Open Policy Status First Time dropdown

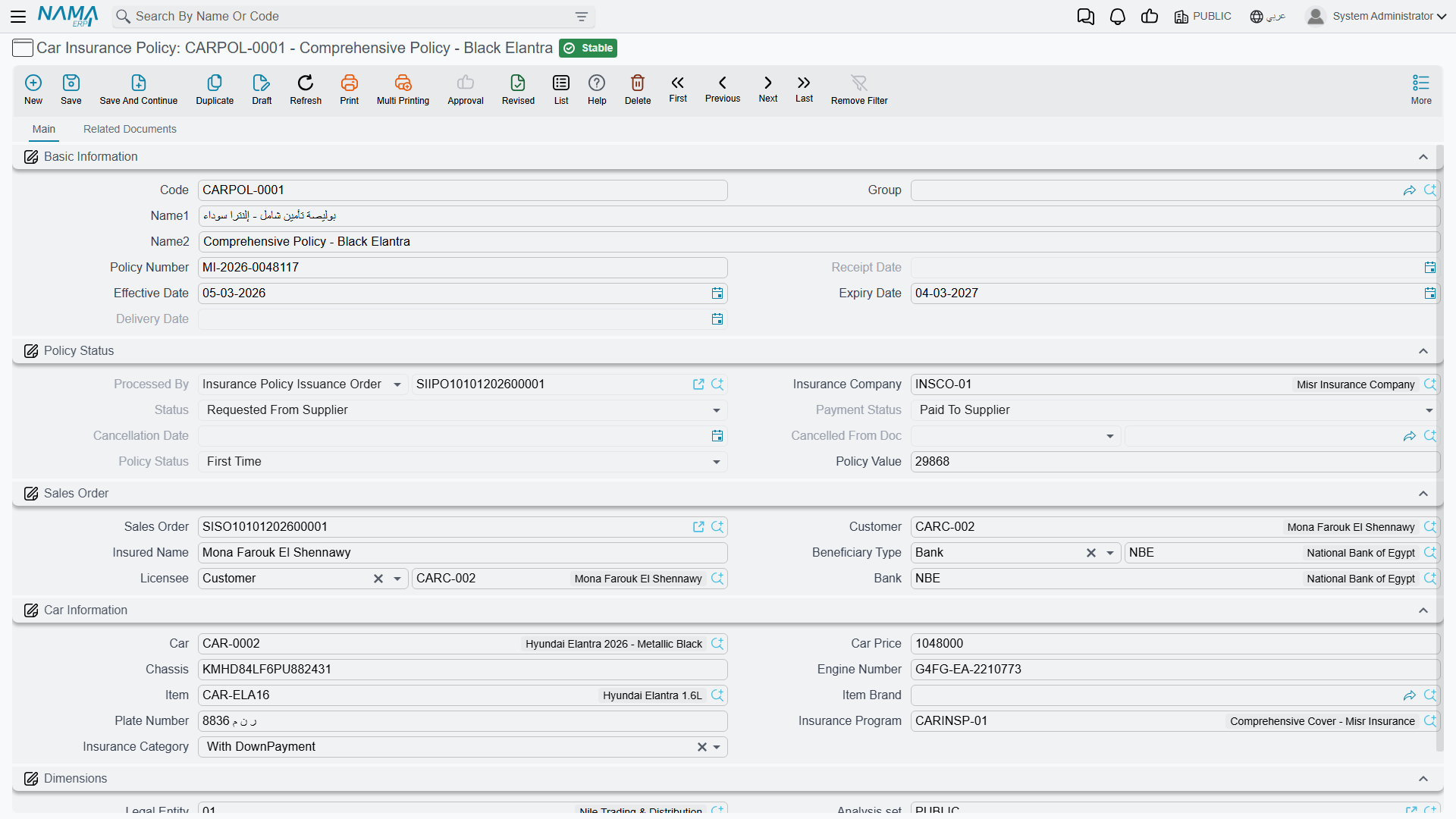[x=717, y=462]
